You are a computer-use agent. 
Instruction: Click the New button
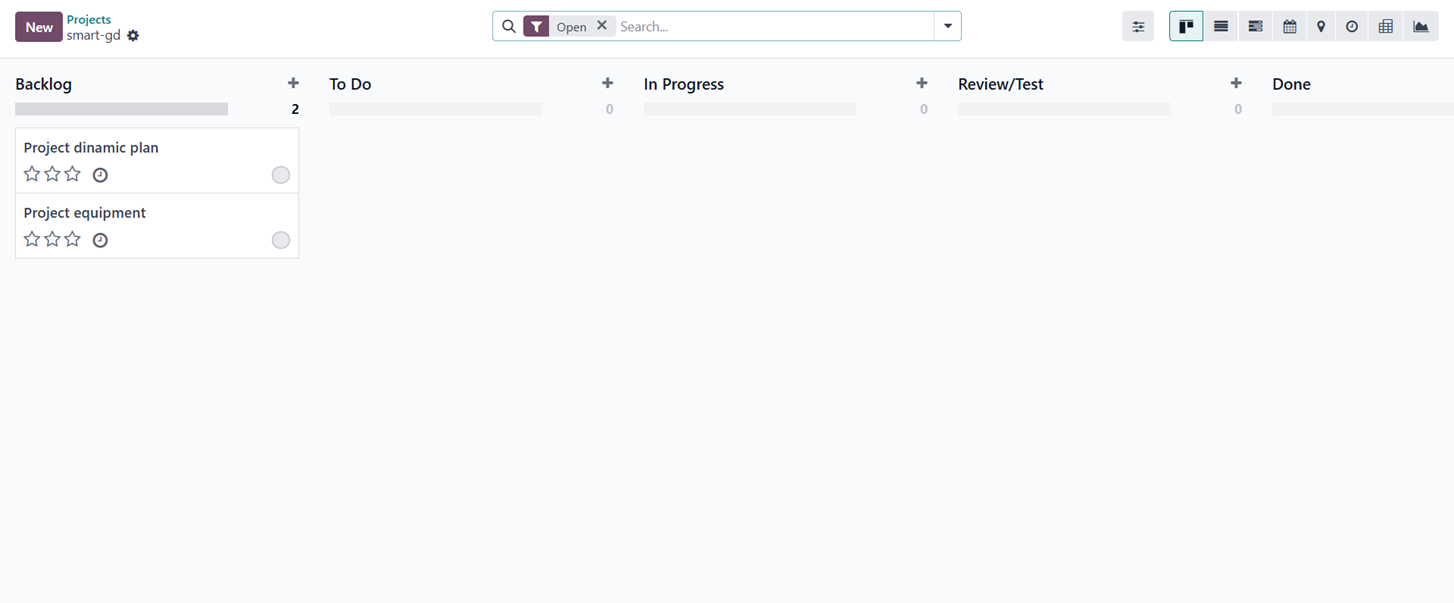[x=39, y=27]
